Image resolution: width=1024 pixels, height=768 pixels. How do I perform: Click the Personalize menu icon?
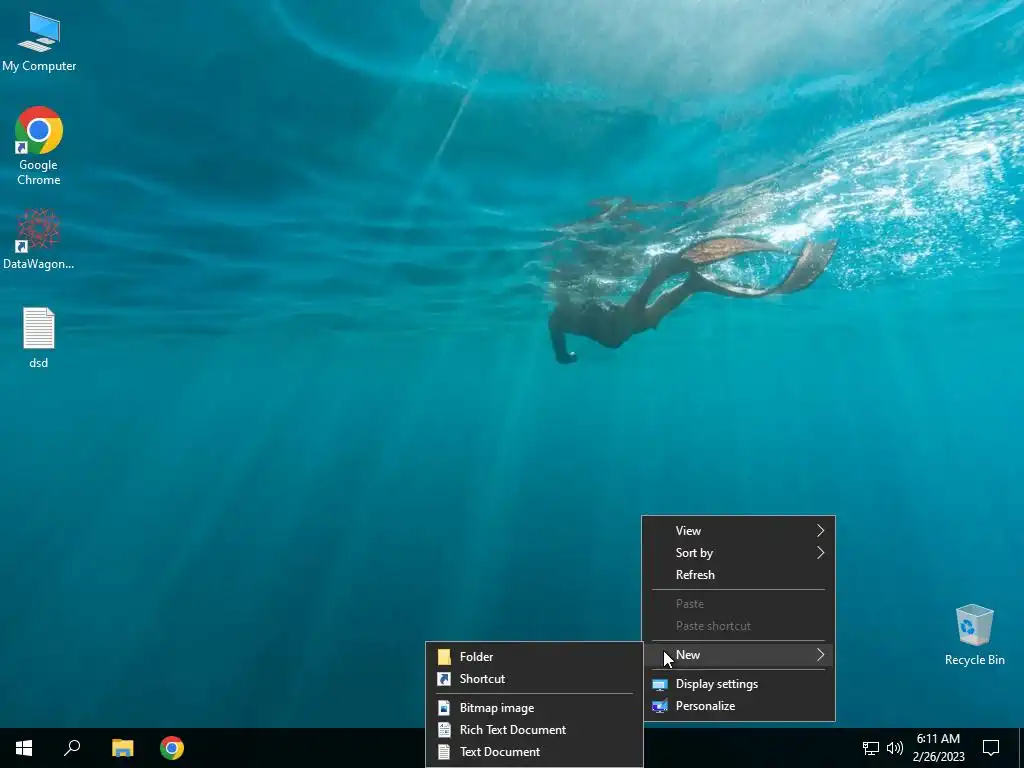click(x=660, y=706)
